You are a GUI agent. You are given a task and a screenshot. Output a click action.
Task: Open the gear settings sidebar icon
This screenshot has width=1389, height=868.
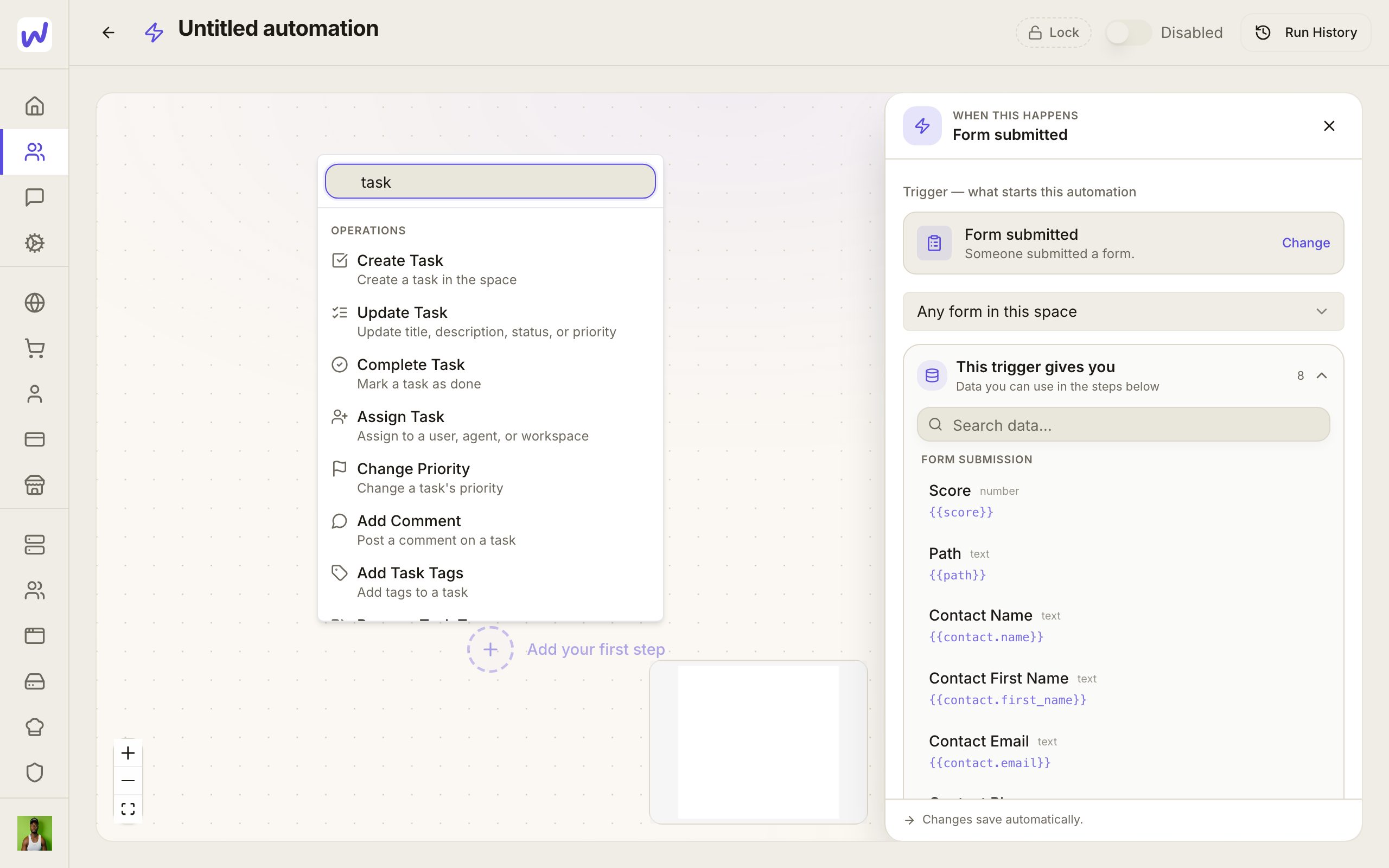34,244
